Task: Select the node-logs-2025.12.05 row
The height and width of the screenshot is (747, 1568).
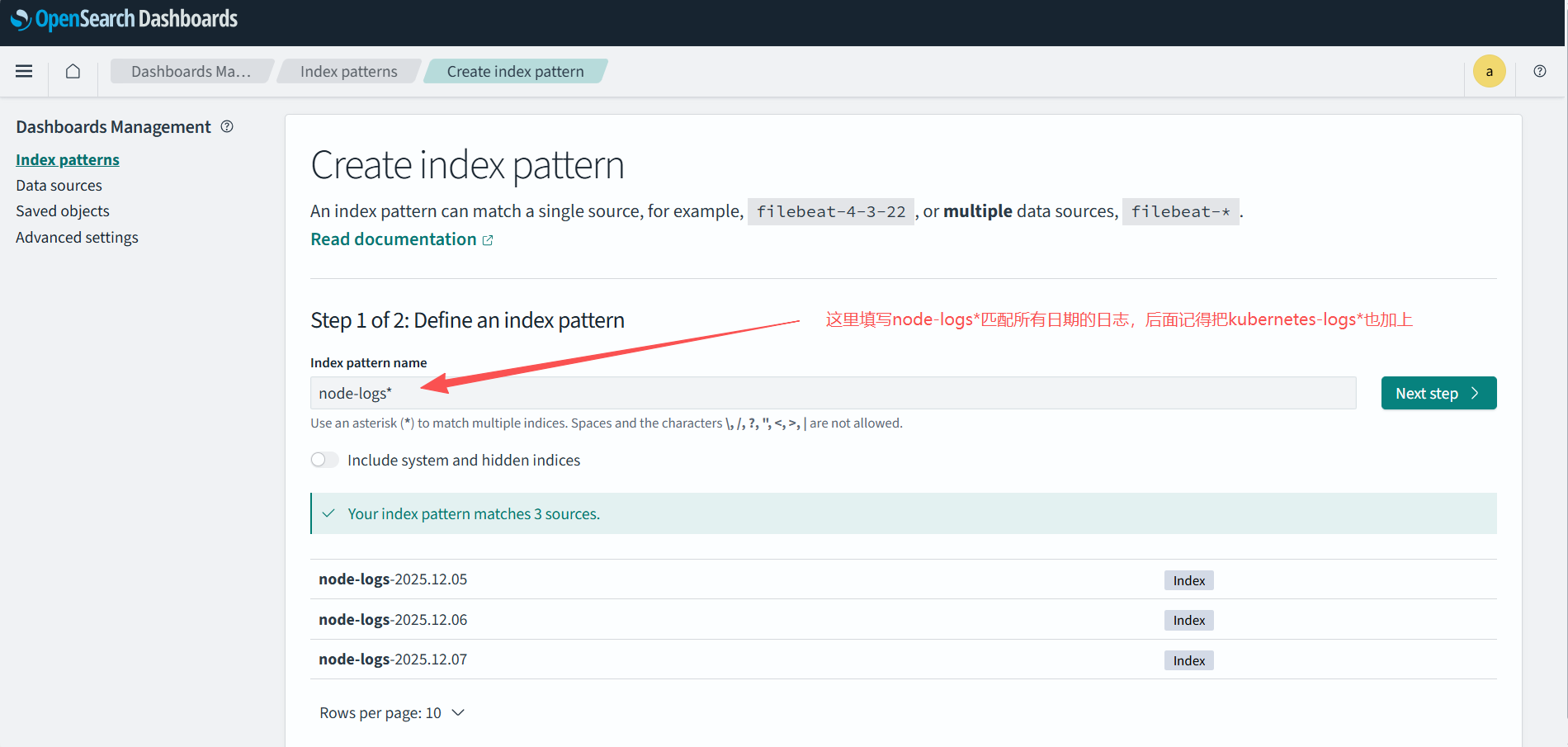Action: tap(903, 579)
